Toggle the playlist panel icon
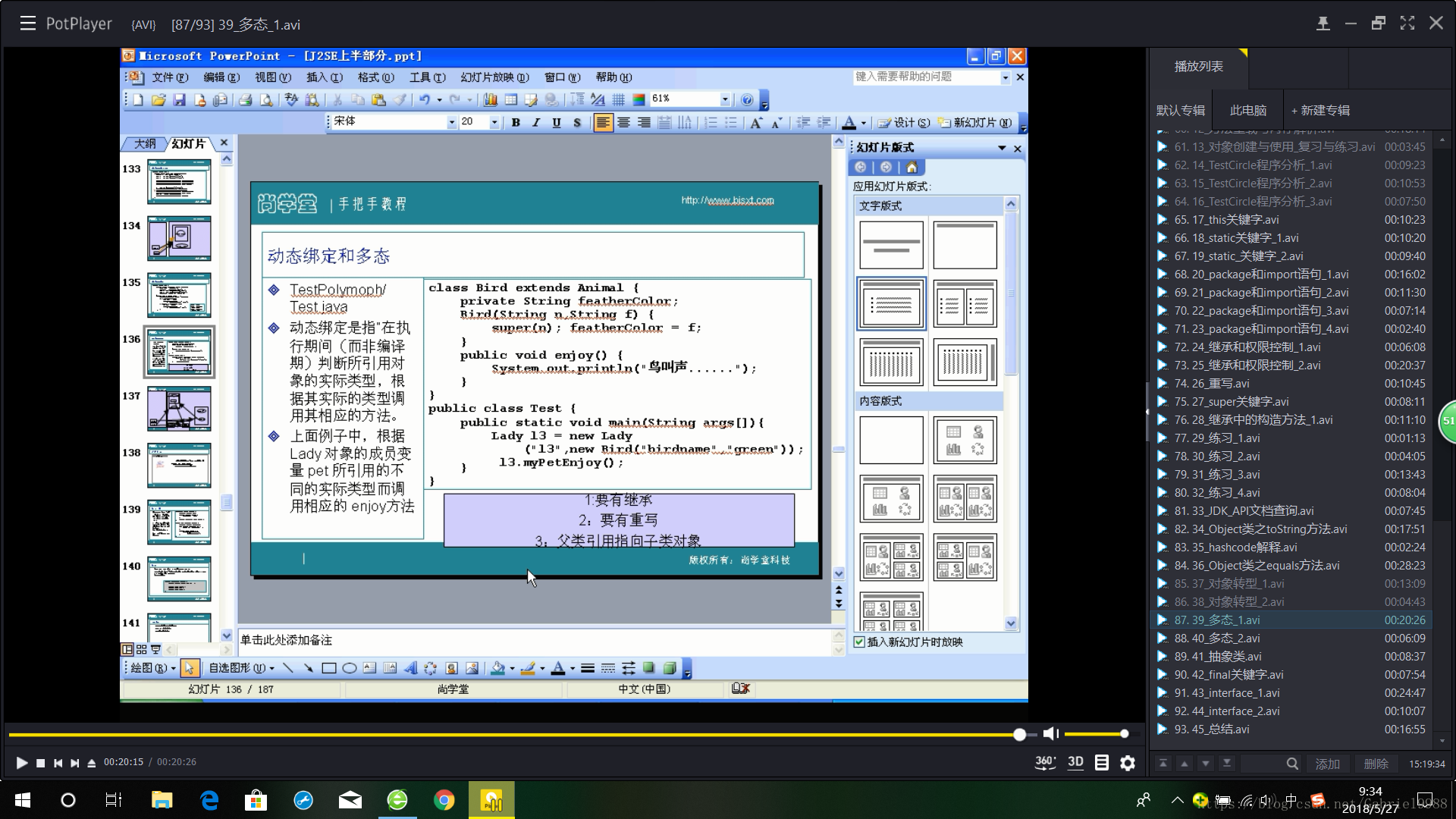The height and width of the screenshot is (819, 1456). 1102,763
